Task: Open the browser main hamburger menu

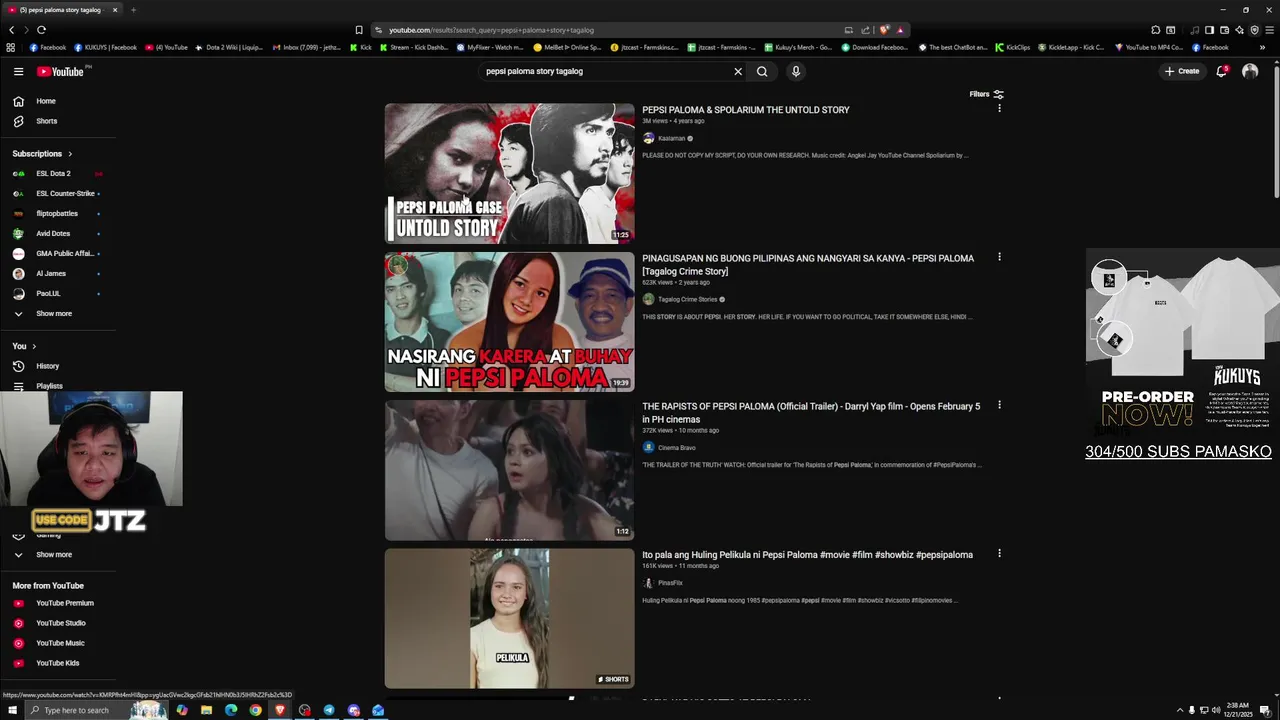Action: pyautogui.click(x=1269, y=30)
